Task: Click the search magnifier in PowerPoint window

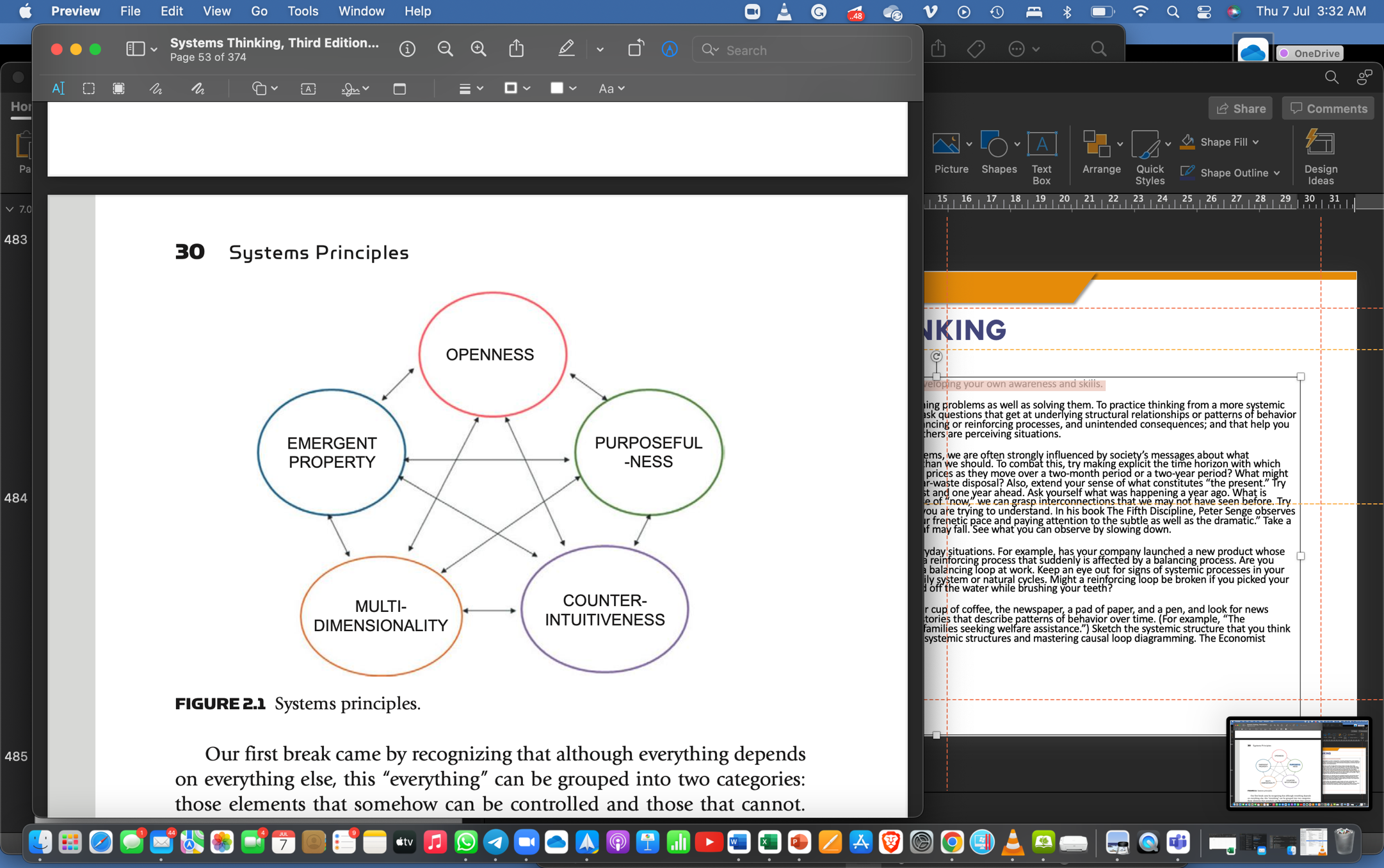Action: 1332,78
